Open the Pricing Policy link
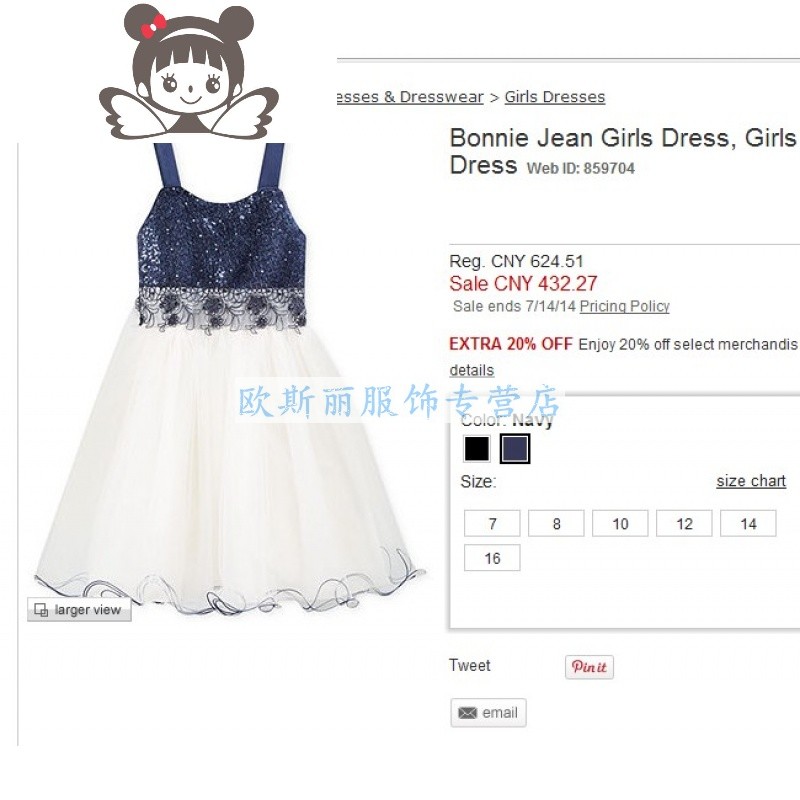Viewport: 800px width, 800px height. (624, 306)
